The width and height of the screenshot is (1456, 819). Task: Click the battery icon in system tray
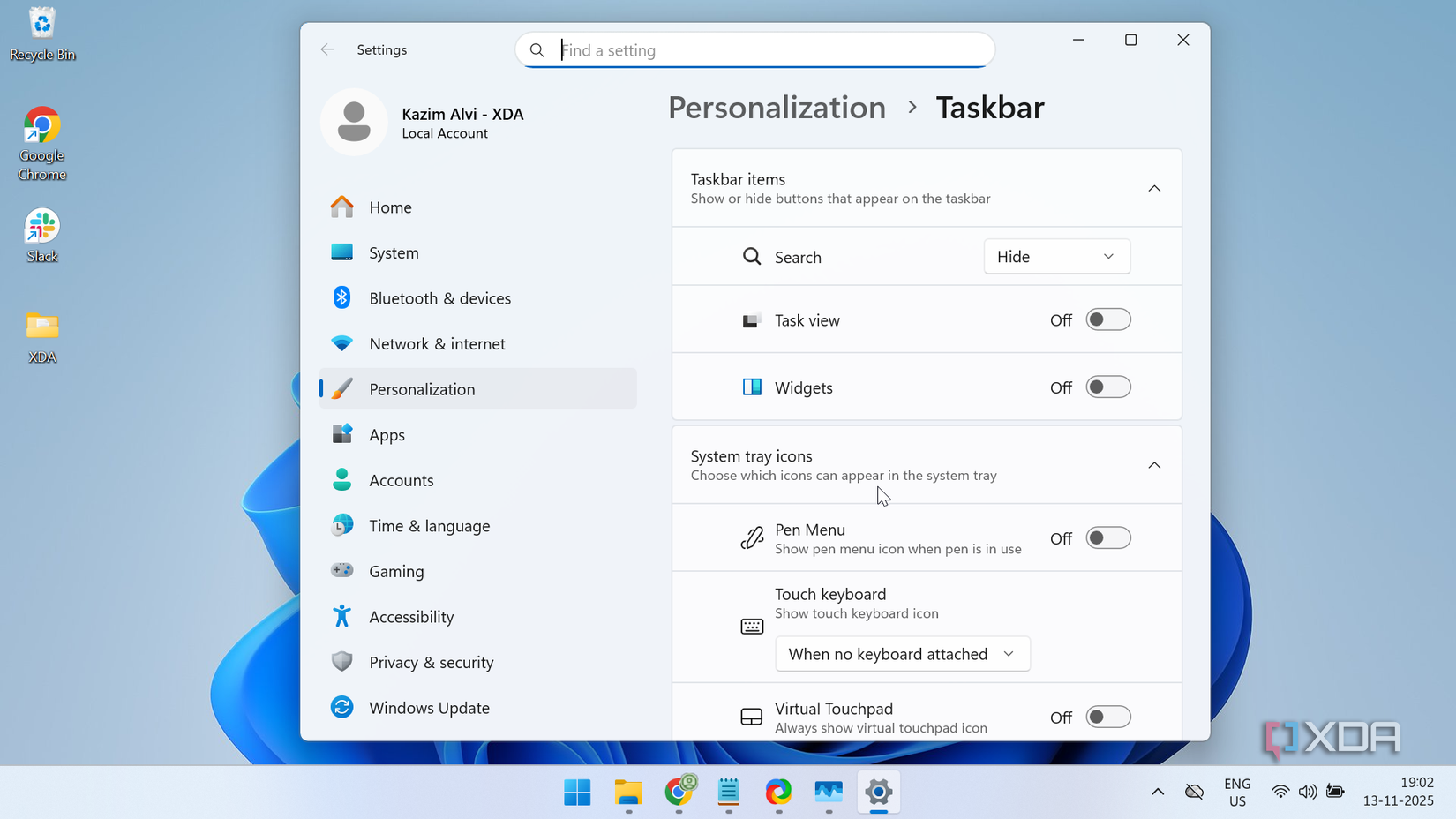coord(1336,793)
